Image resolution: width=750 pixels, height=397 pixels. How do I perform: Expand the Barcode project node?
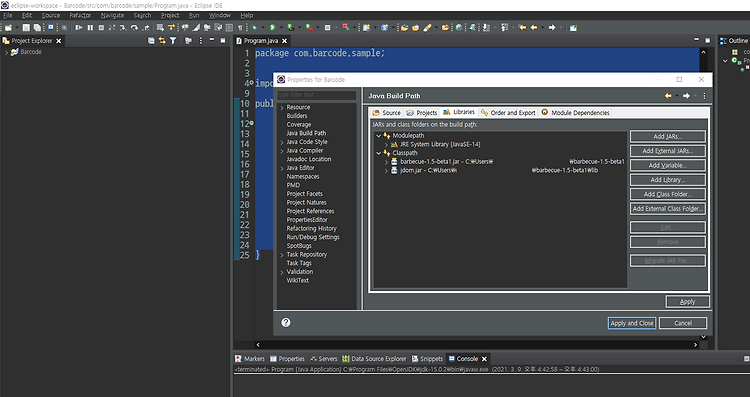pyautogui.click(x=6, y=52)
